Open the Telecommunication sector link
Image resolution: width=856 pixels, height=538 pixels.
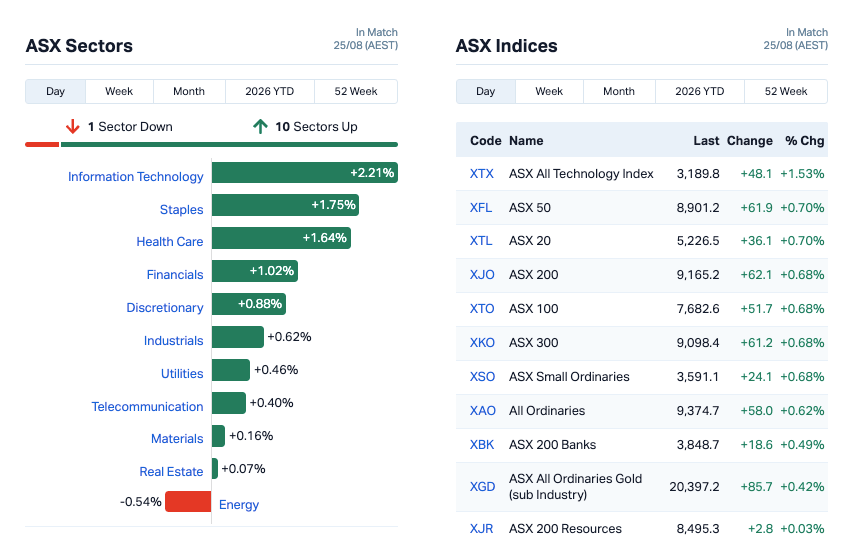coord(147,406)
